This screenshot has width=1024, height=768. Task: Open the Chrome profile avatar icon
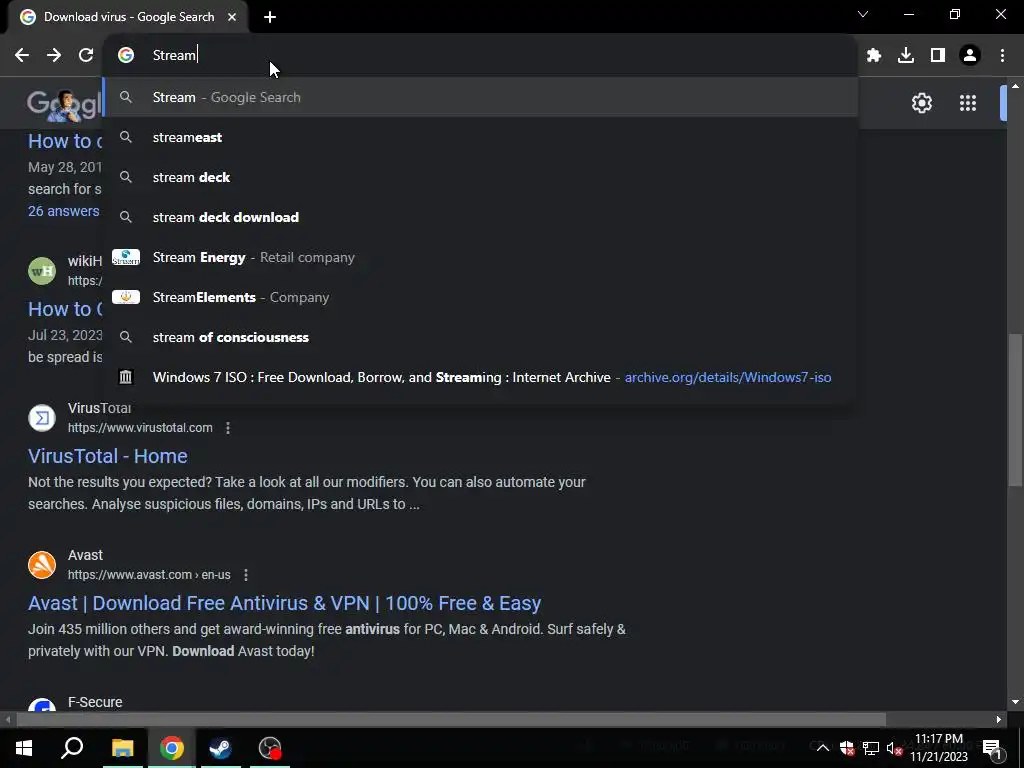[x=970, y=56]
